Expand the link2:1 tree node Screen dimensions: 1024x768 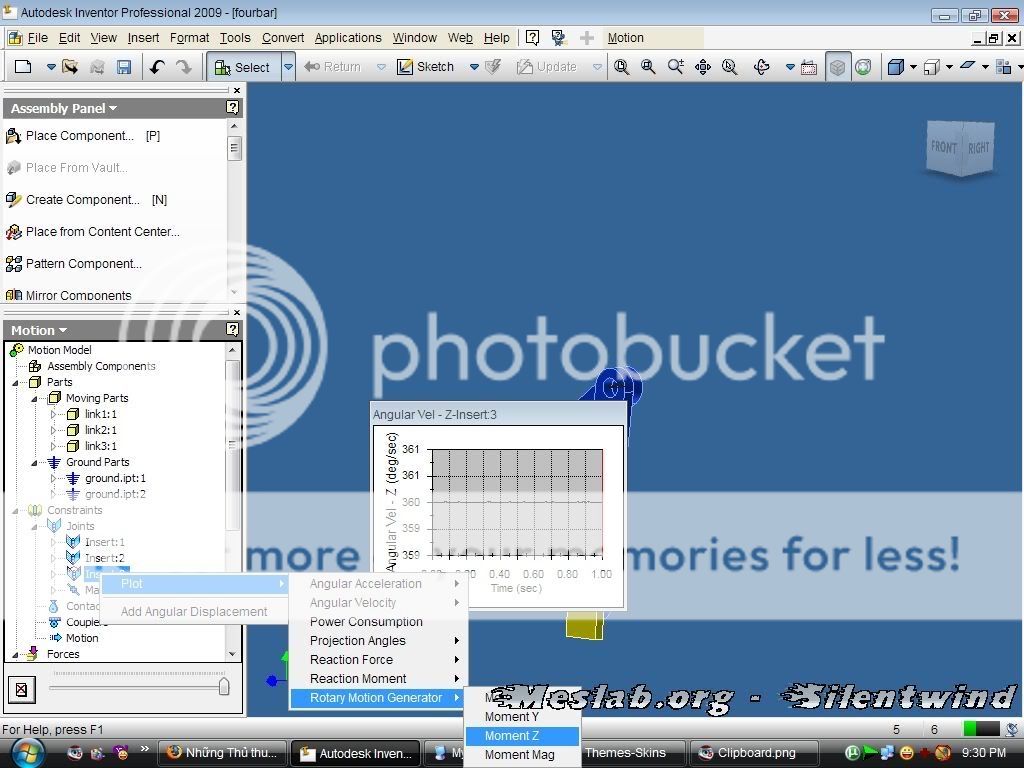(x=54, y=430)
